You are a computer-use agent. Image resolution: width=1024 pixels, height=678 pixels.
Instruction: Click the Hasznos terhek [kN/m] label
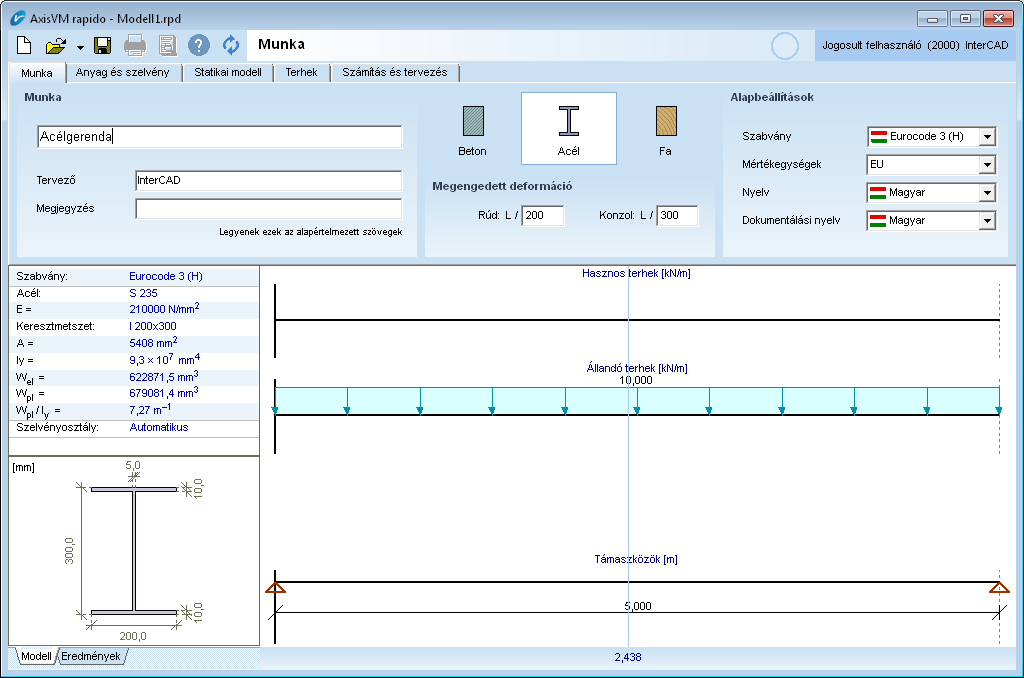tap(636, 273)
